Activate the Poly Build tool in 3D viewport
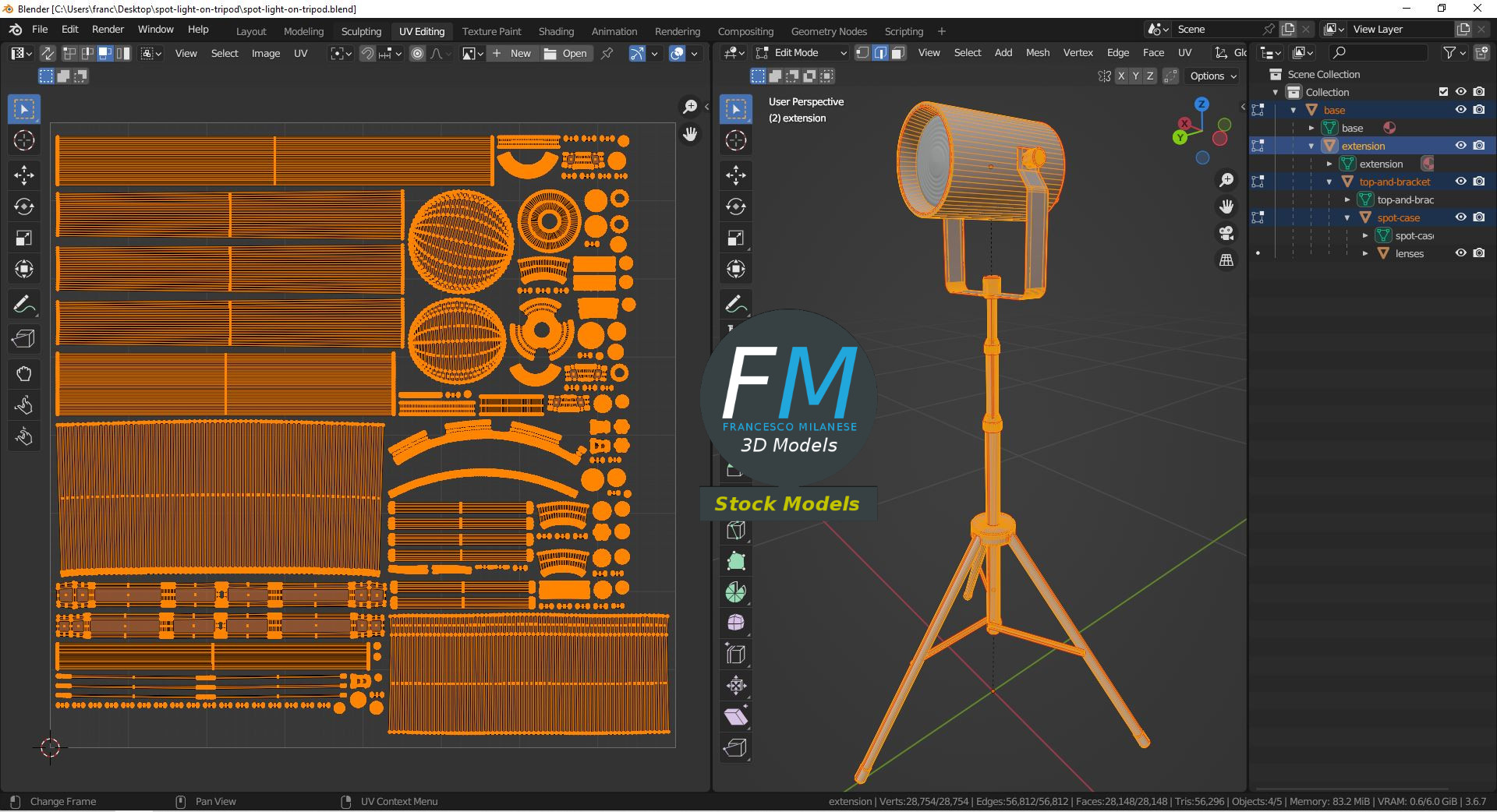The width and height of the screenshot is (1497, 812). tap(735, 561)
